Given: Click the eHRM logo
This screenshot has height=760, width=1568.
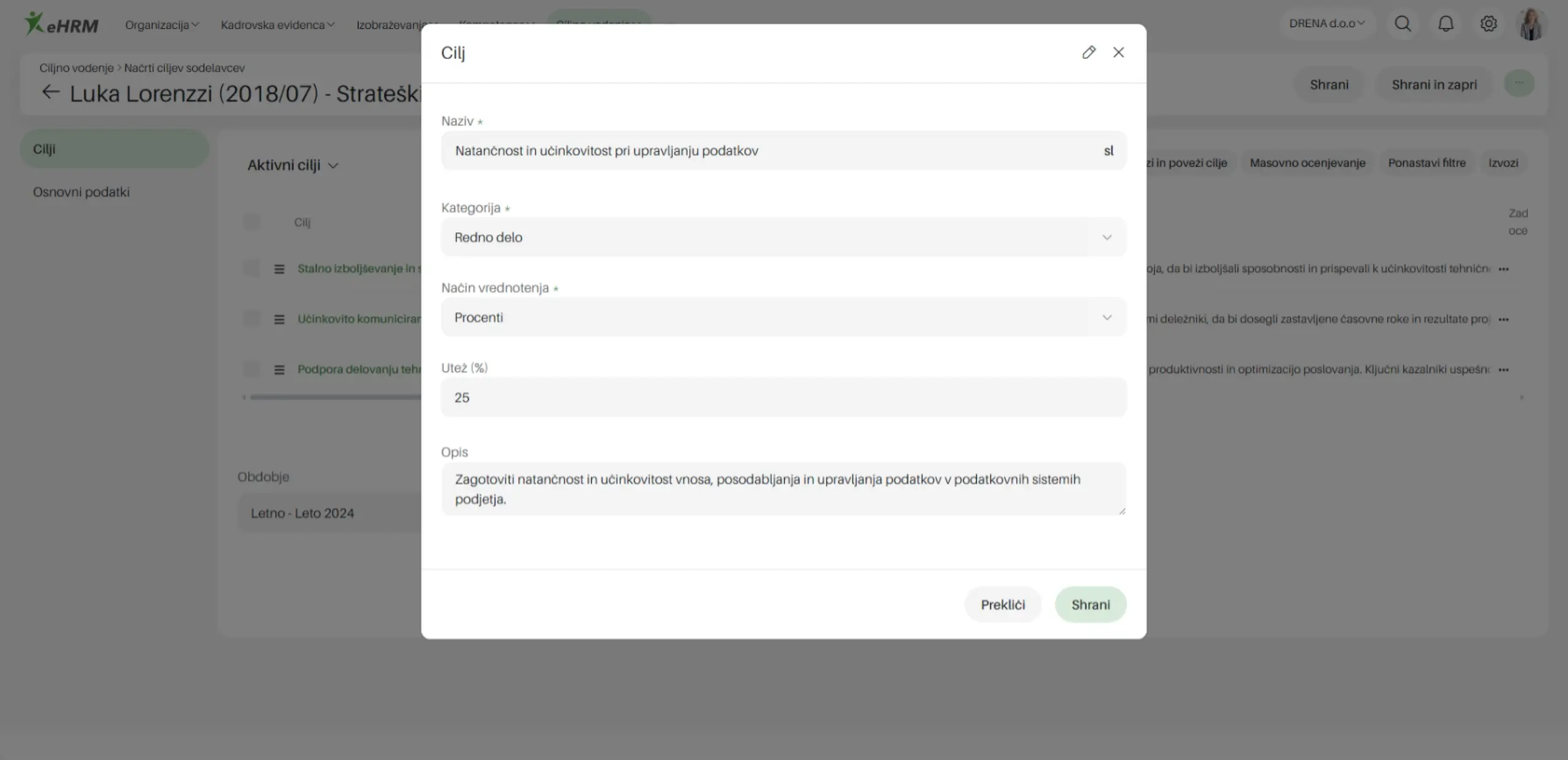Looking at the screenshot, I should pyautogui.click(x=61, y=25).
